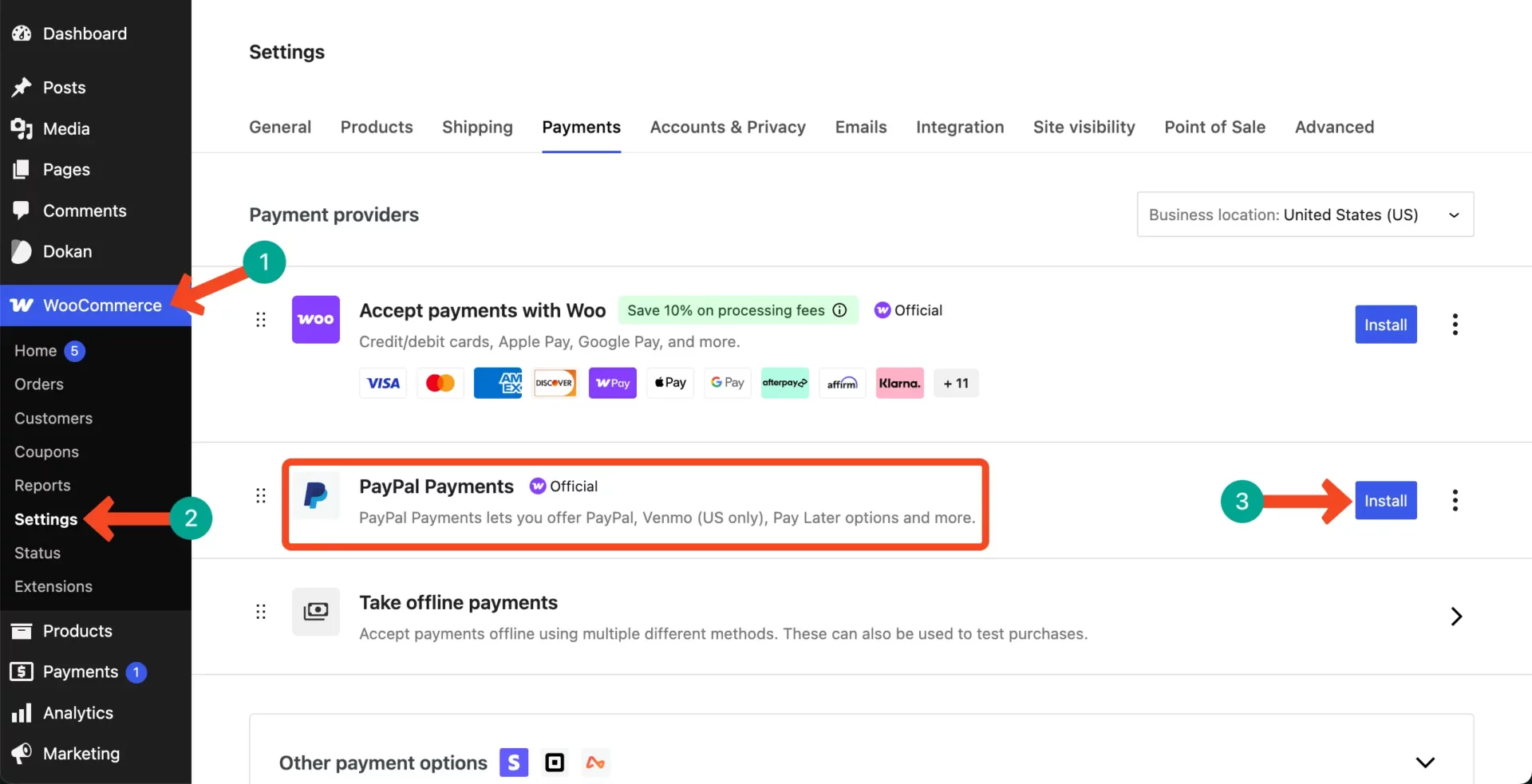Show the +11 more payment methods
Screen dimensions: 1532x784
956,383
